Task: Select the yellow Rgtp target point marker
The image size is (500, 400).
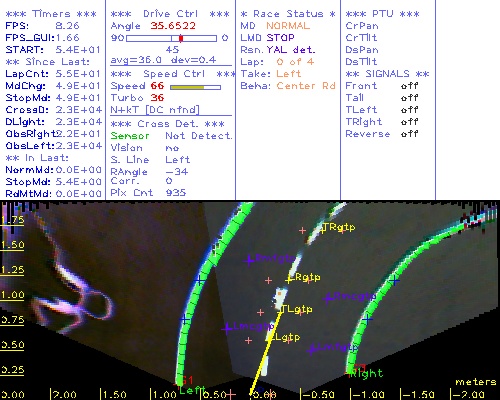Action: click(x=289, y=279)
